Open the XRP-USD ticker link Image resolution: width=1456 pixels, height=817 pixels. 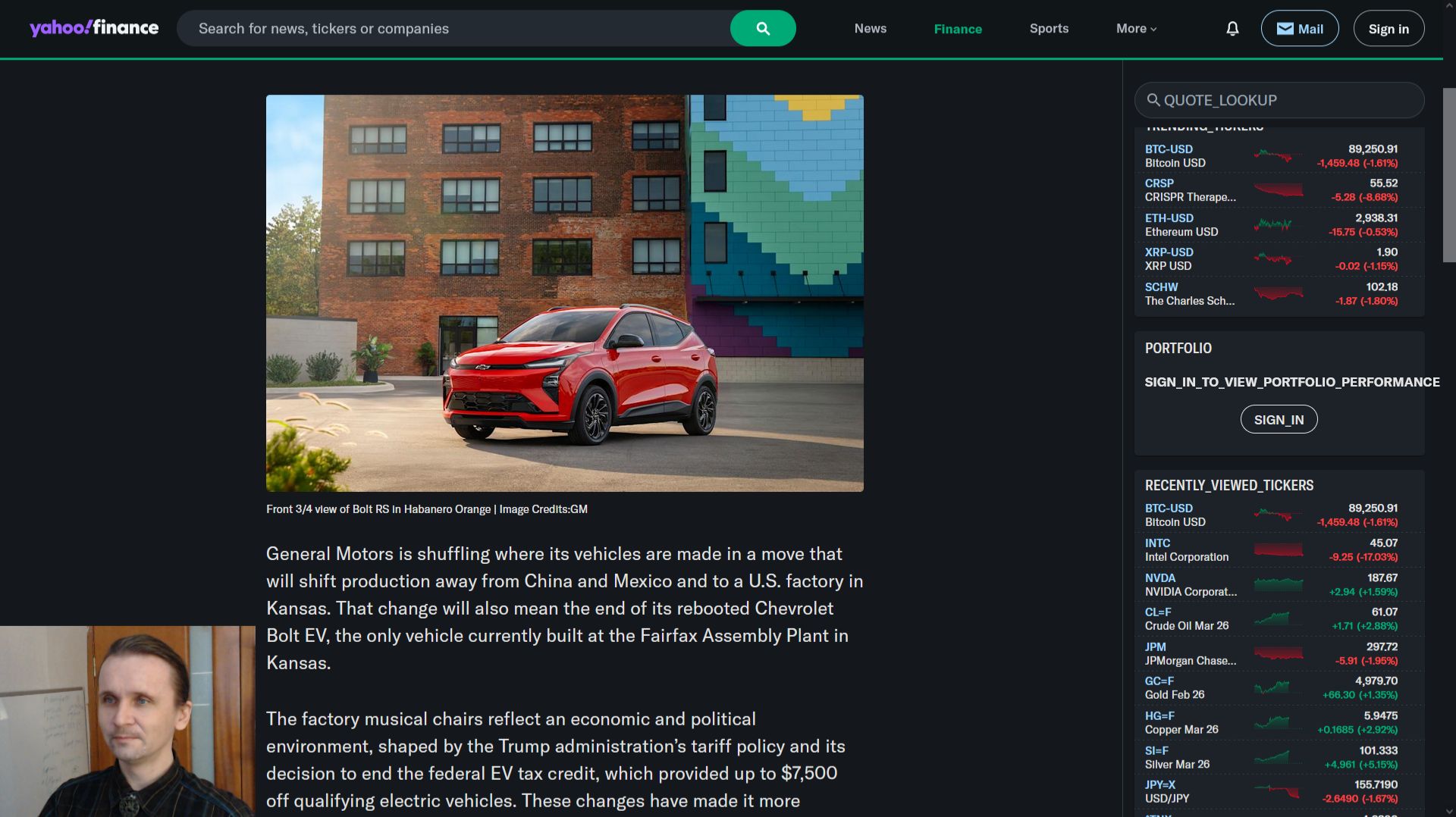point(1169,252)
